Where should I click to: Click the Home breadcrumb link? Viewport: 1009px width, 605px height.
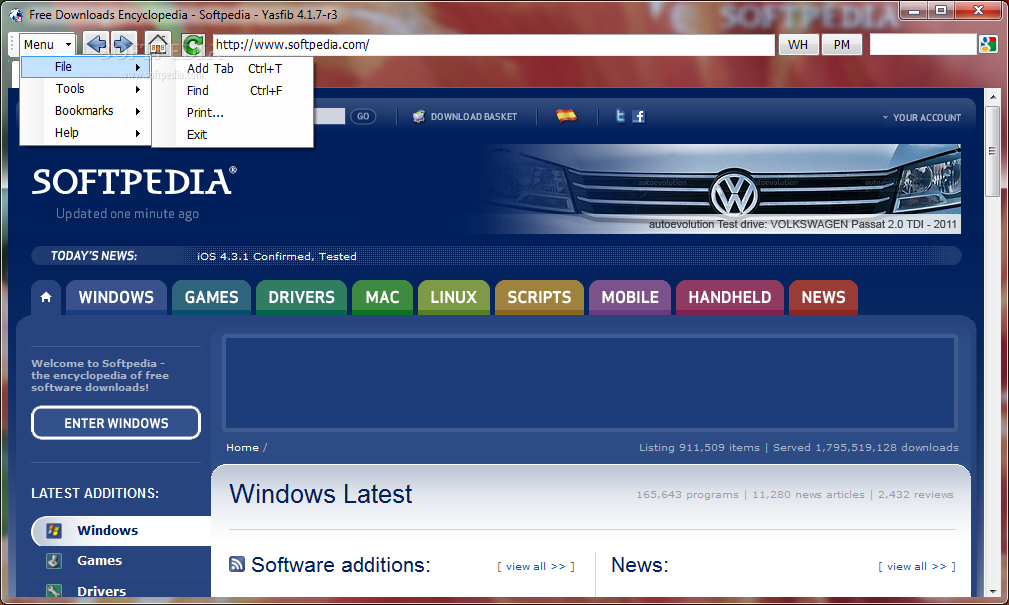[x=243, y=448]
